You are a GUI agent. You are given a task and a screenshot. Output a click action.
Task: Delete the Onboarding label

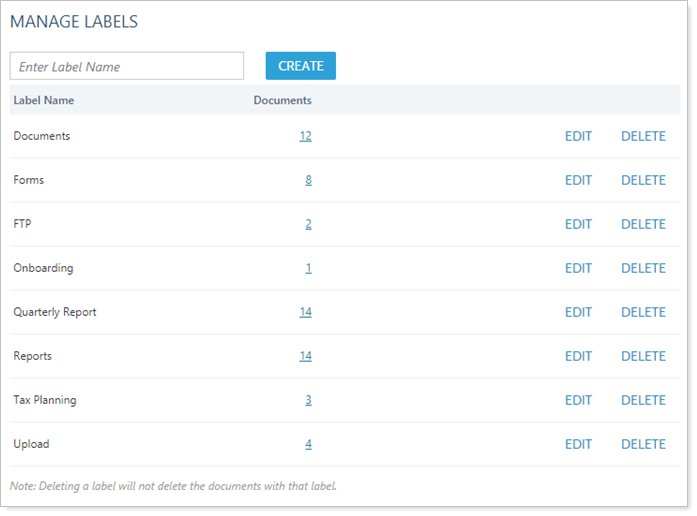[x=643, y=268]
